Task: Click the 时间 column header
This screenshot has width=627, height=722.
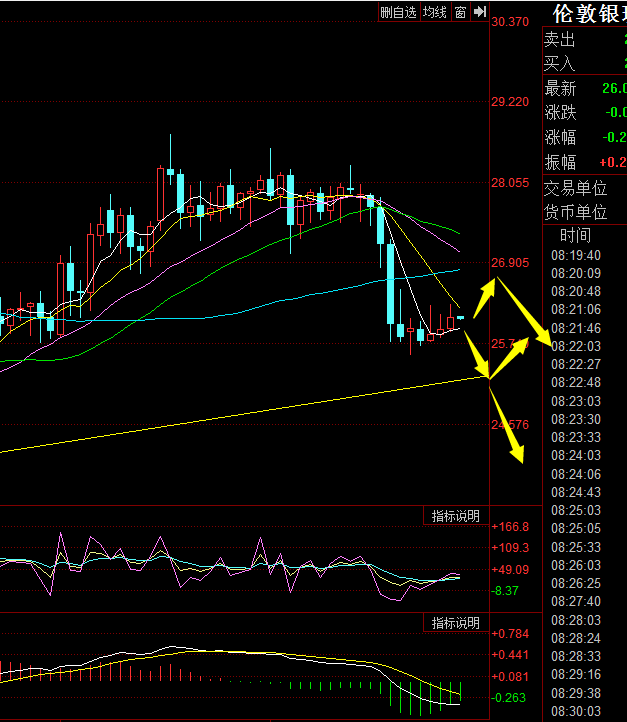Action: pos(575,235)
